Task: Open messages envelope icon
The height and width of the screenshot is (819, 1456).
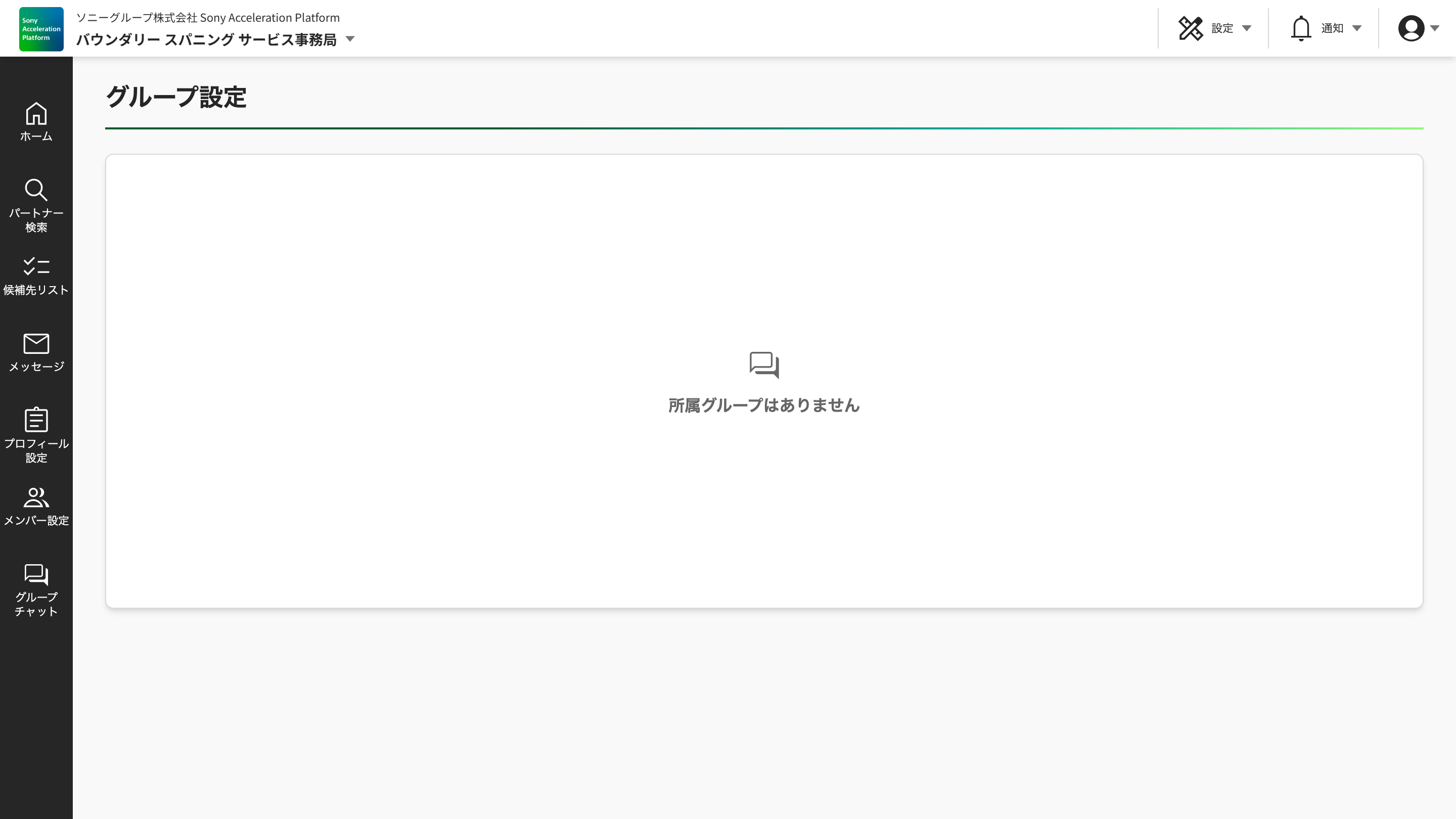Action: [x=36, y=344]
